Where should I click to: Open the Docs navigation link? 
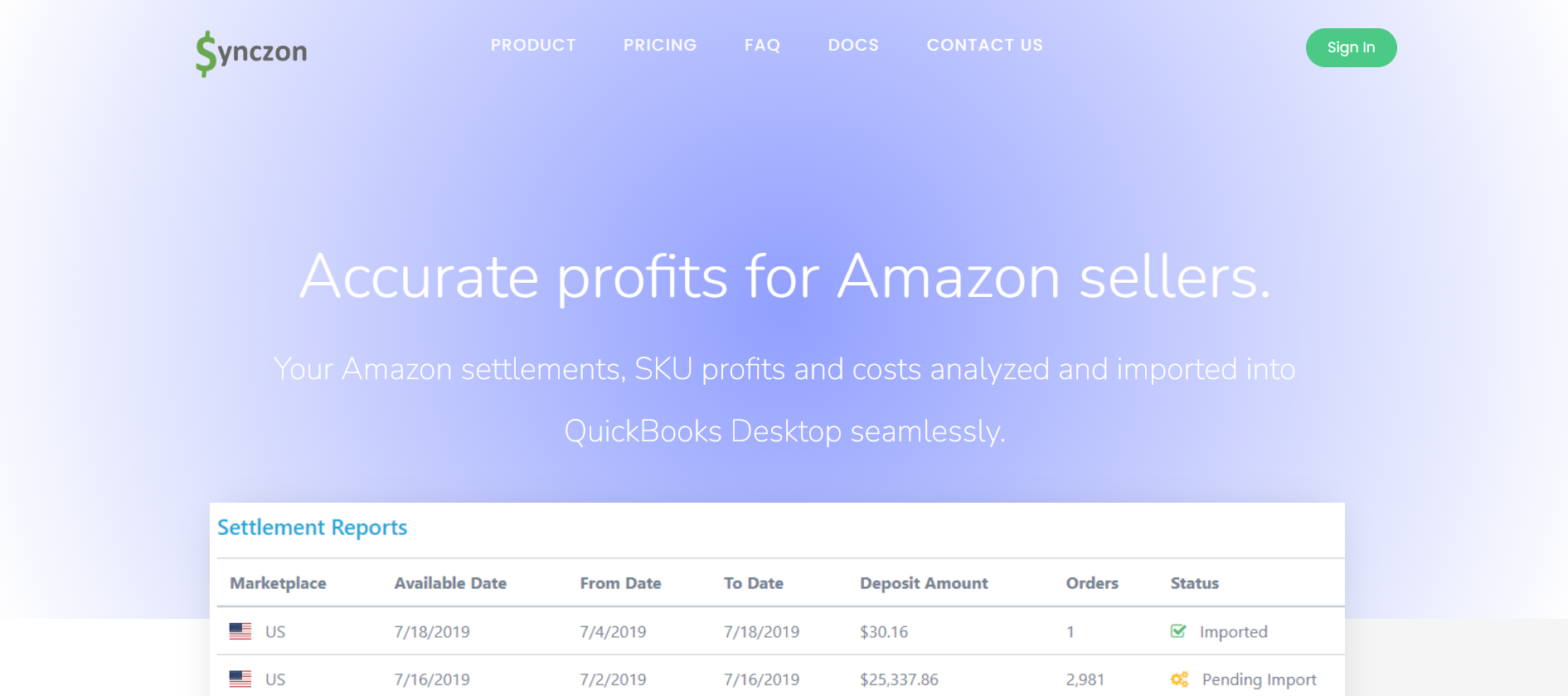click(853, 45)
